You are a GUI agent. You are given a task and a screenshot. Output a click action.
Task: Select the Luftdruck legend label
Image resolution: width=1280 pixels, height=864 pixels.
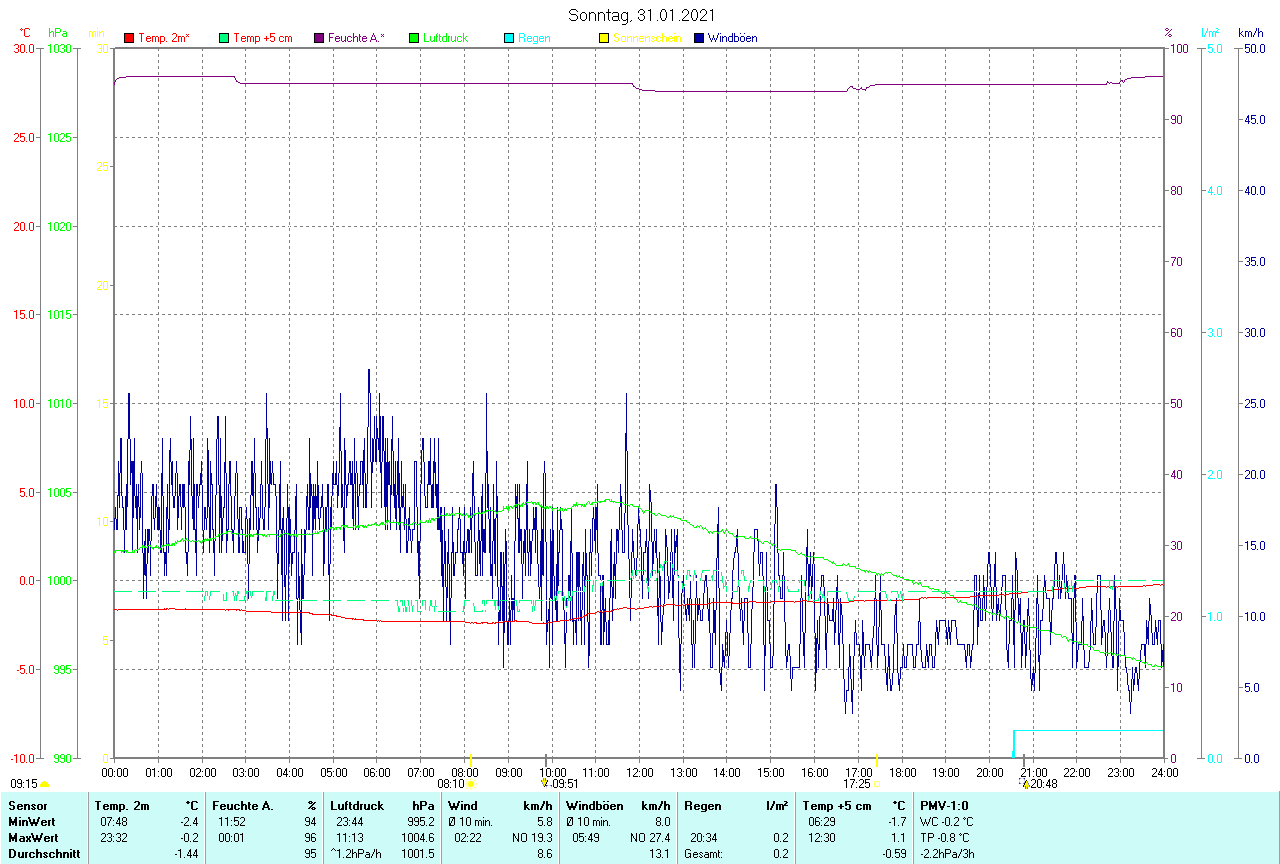446,39
